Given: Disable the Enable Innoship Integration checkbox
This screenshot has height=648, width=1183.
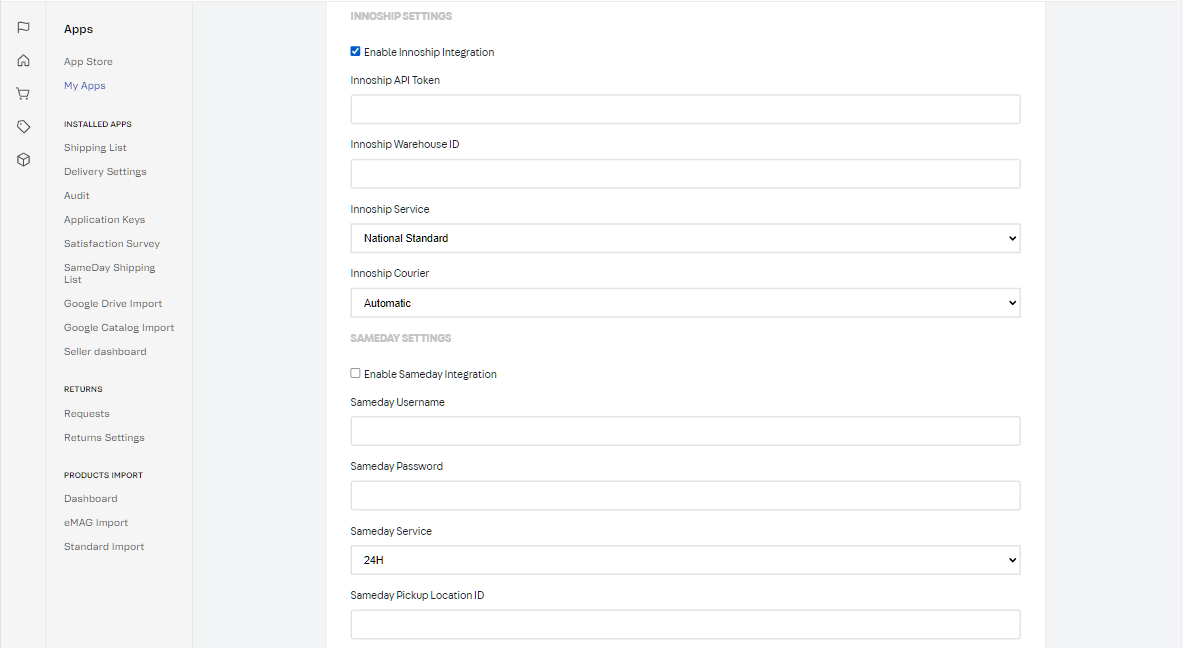Looking at the screenshot, I should pos(356,52).
